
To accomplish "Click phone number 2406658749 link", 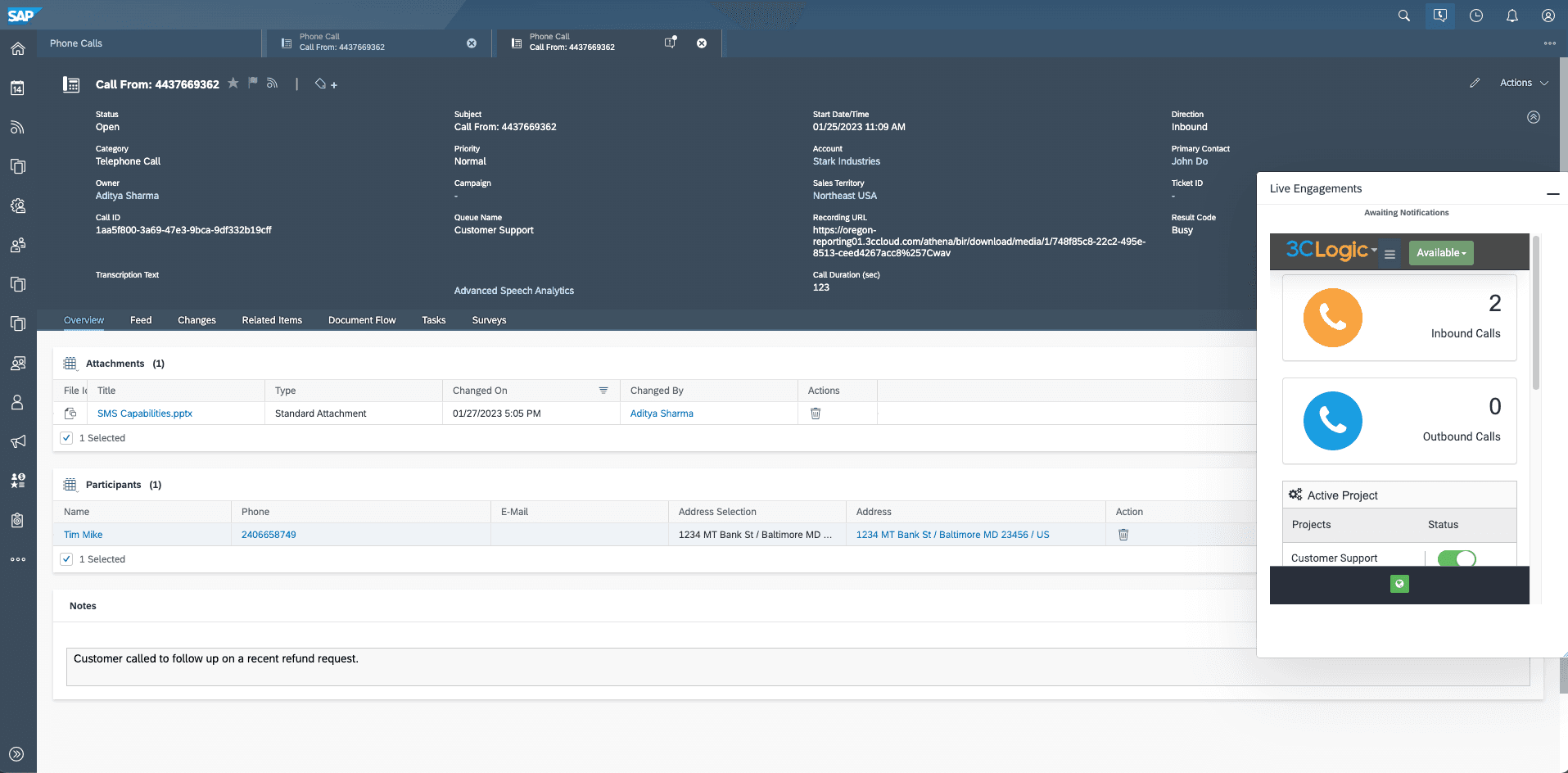I will [269, 535].
